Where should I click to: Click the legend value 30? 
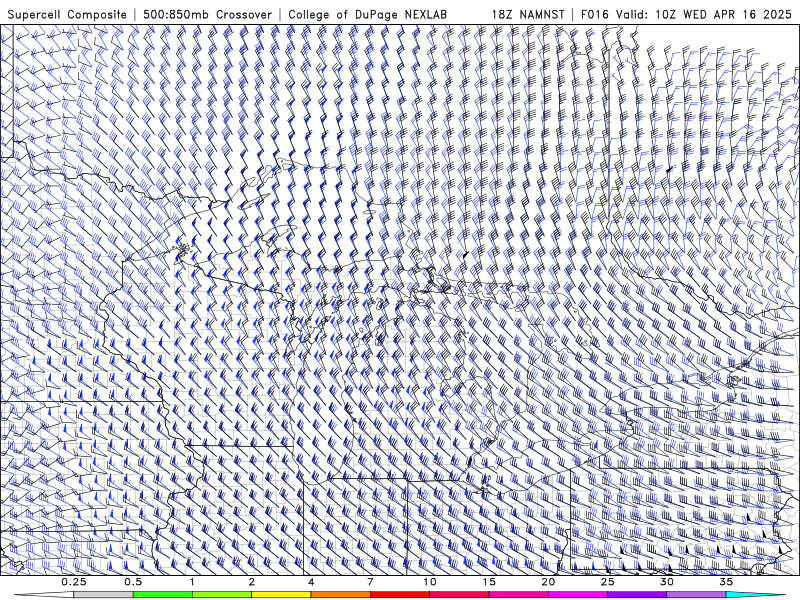tap(667, 582)
